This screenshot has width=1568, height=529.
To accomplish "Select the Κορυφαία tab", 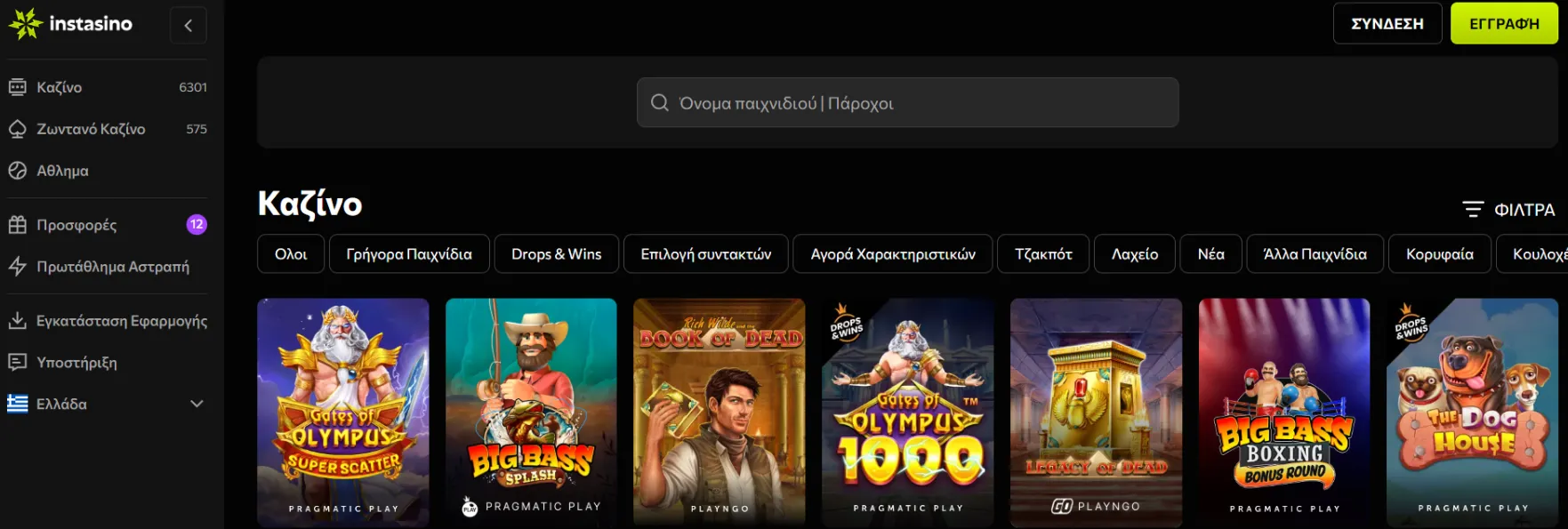I will [x=1440, y=254].
